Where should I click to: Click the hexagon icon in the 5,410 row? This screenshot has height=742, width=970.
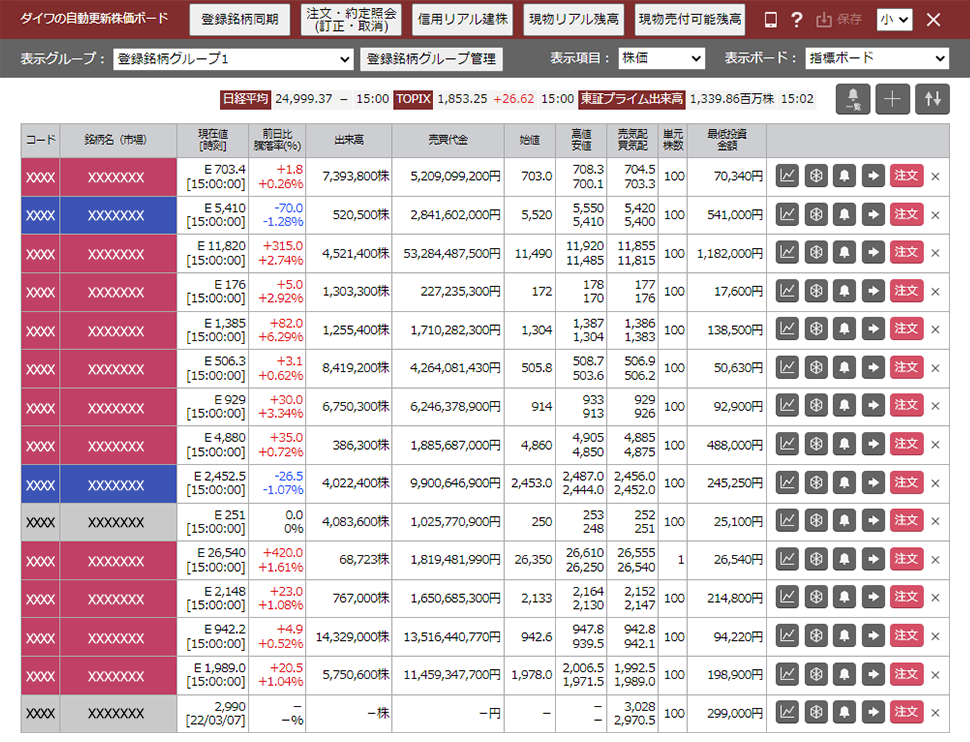point(816,215)
